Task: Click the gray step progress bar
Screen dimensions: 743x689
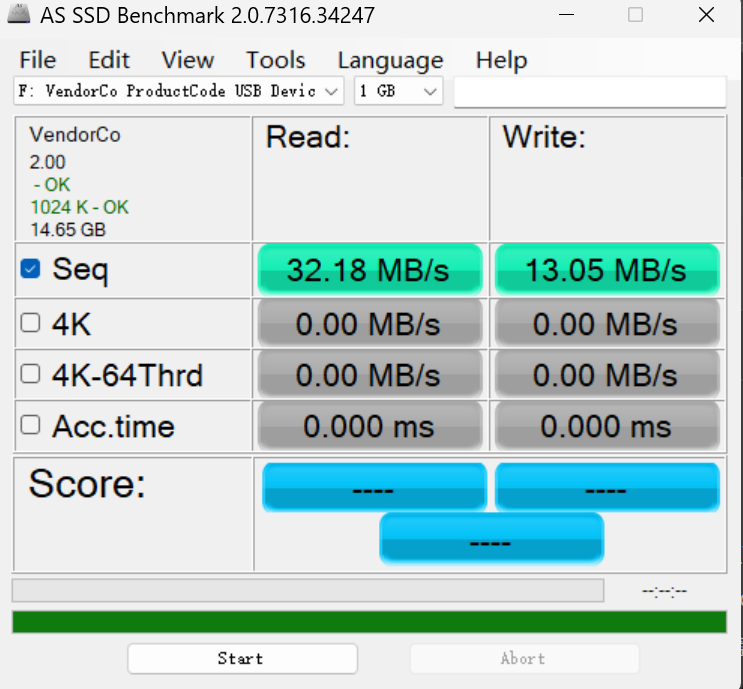Action: (x=308, y=590)
